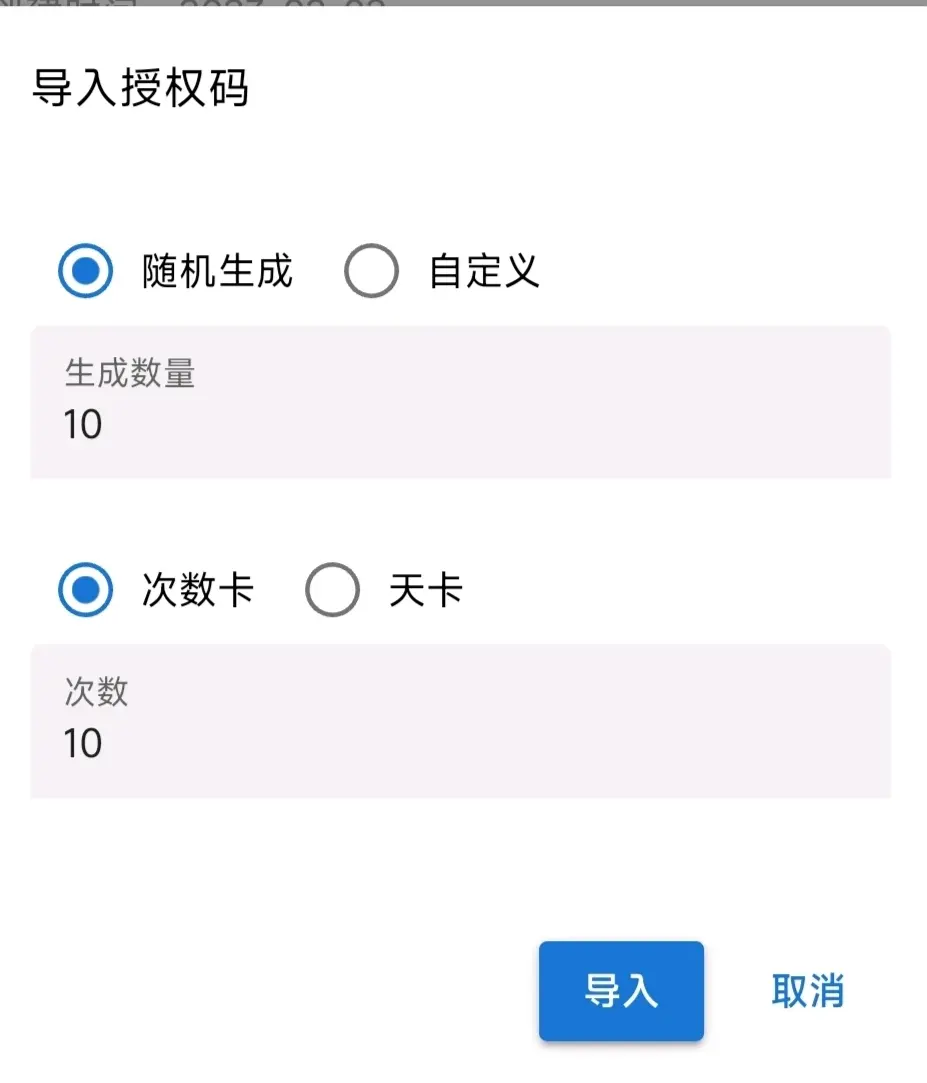Screen dimensions: 927x1083
Task: Click the 随机生成 text label
Action: 218,270
